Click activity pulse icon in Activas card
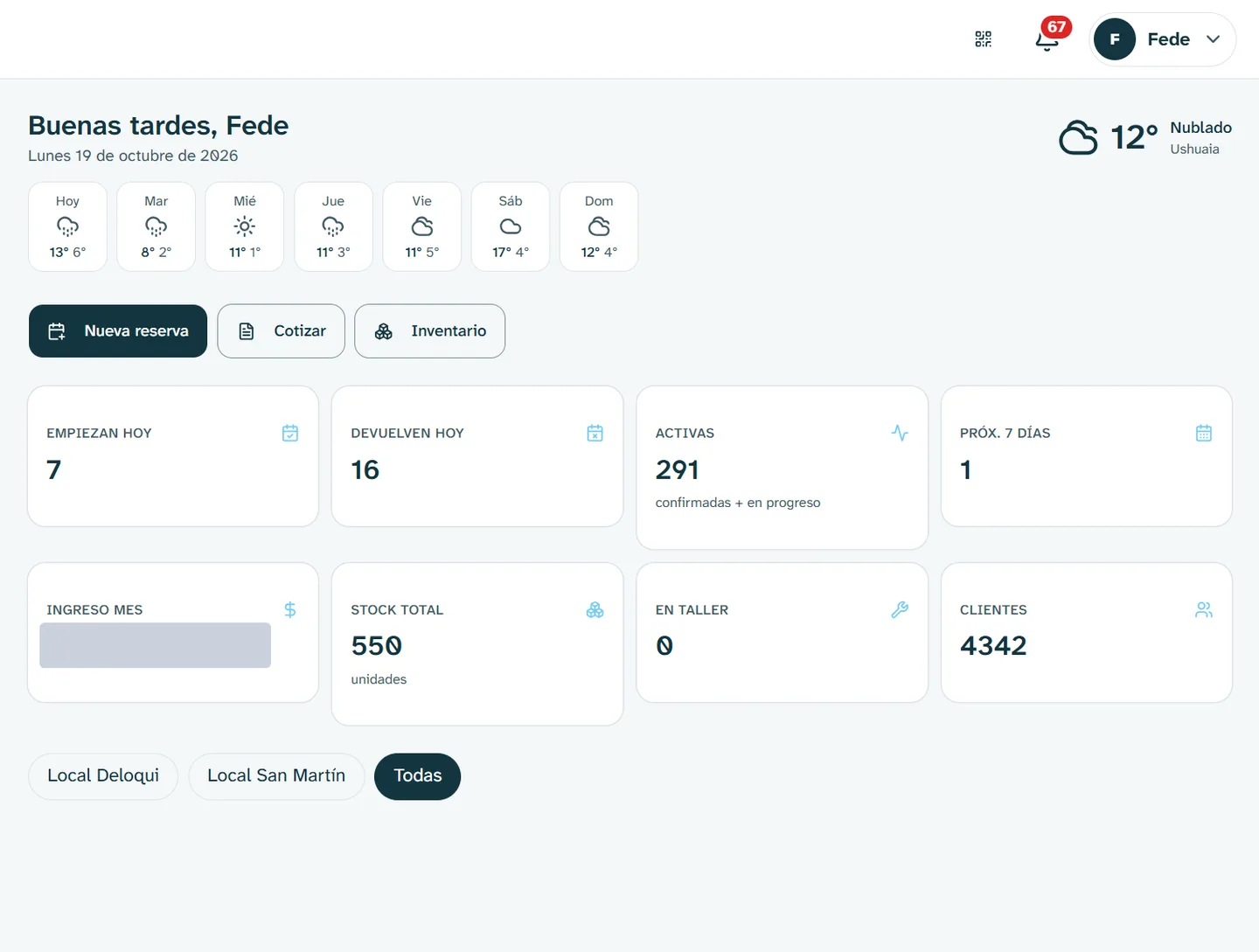1259x952 pixels. click(x=900, y=433)
